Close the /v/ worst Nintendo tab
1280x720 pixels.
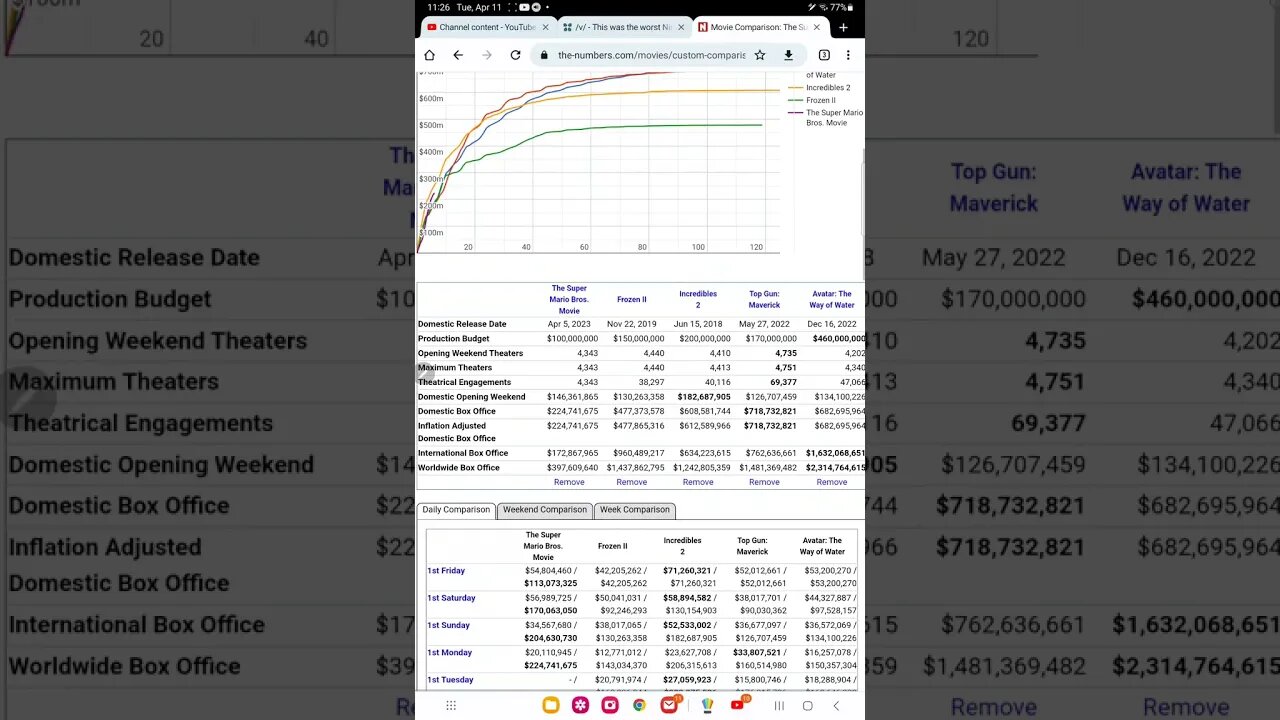click(x=681, y=27)
